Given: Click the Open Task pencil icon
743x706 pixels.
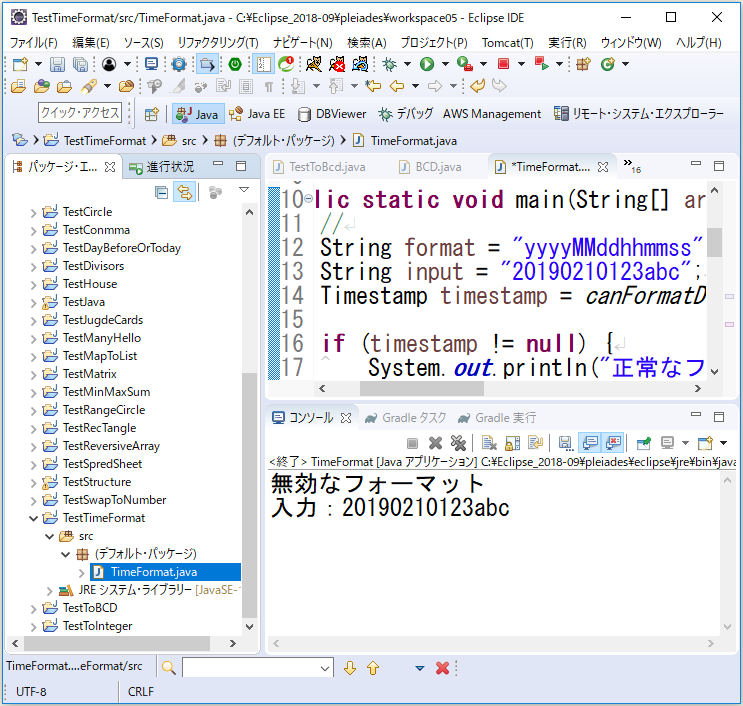Looking at the screenshot, I should 89,86.
